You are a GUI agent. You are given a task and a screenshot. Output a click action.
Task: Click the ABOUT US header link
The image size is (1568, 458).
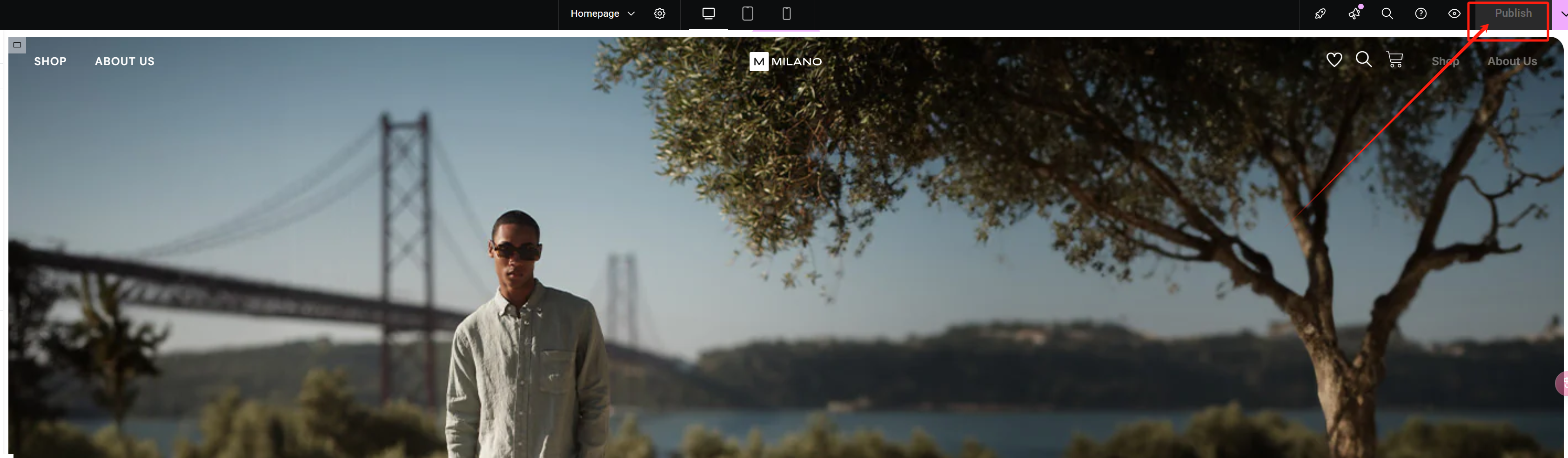click(x=125, y=61)
